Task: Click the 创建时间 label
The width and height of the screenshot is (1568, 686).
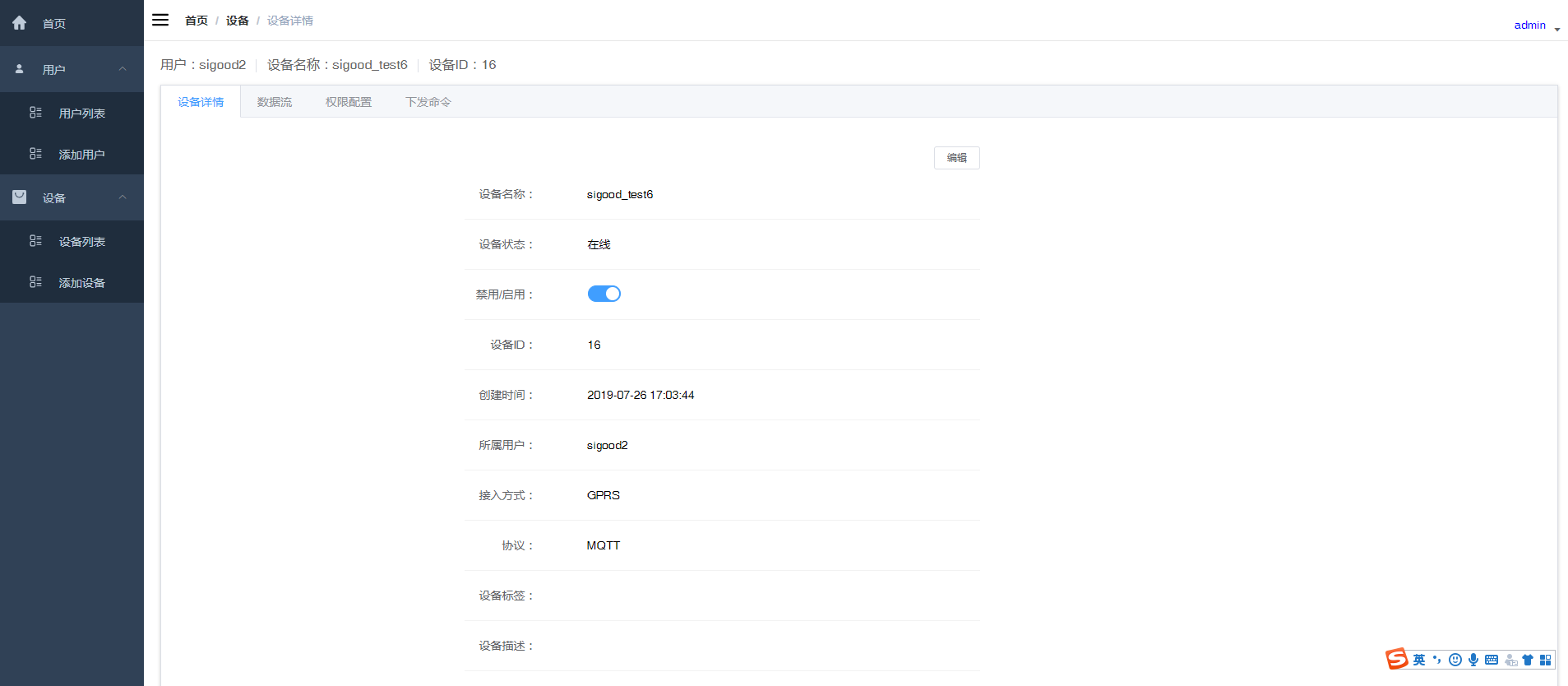Action: click(507, 395)
